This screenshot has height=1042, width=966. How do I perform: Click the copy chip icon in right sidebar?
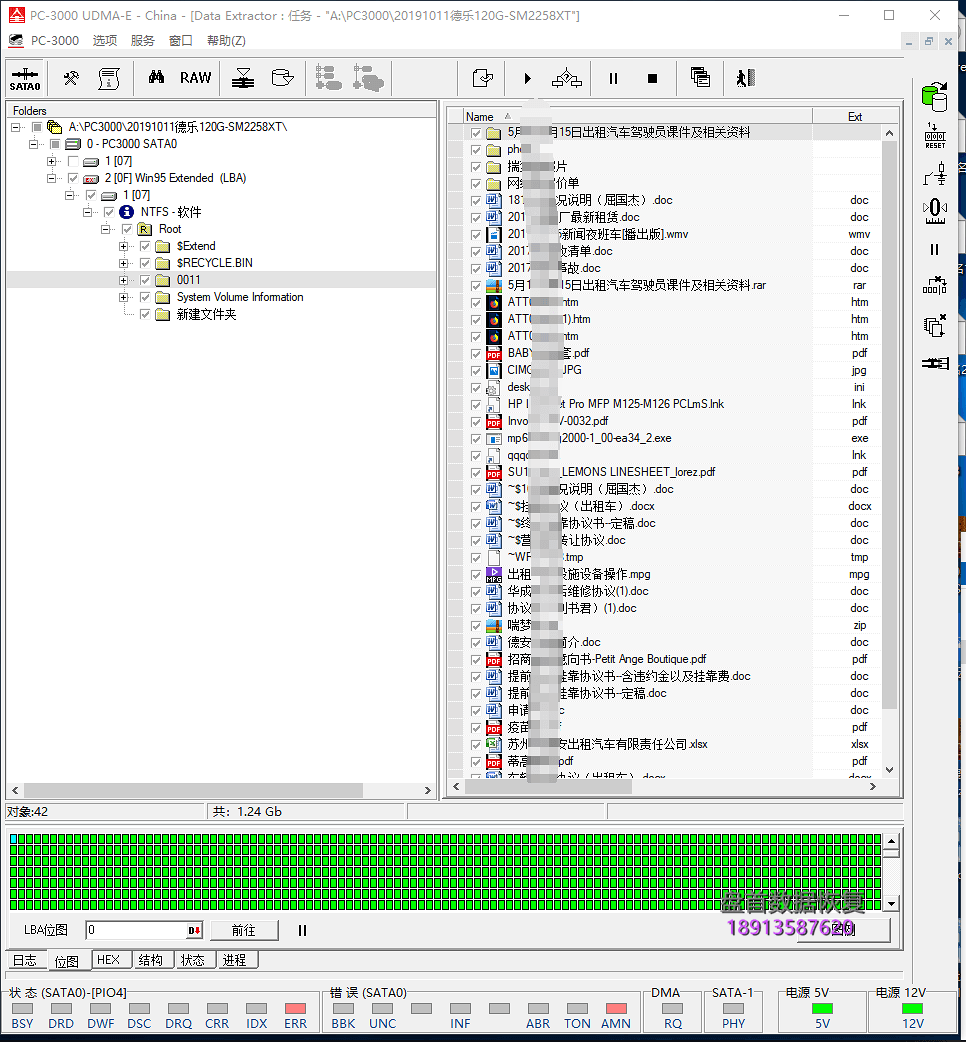[935, 326]
